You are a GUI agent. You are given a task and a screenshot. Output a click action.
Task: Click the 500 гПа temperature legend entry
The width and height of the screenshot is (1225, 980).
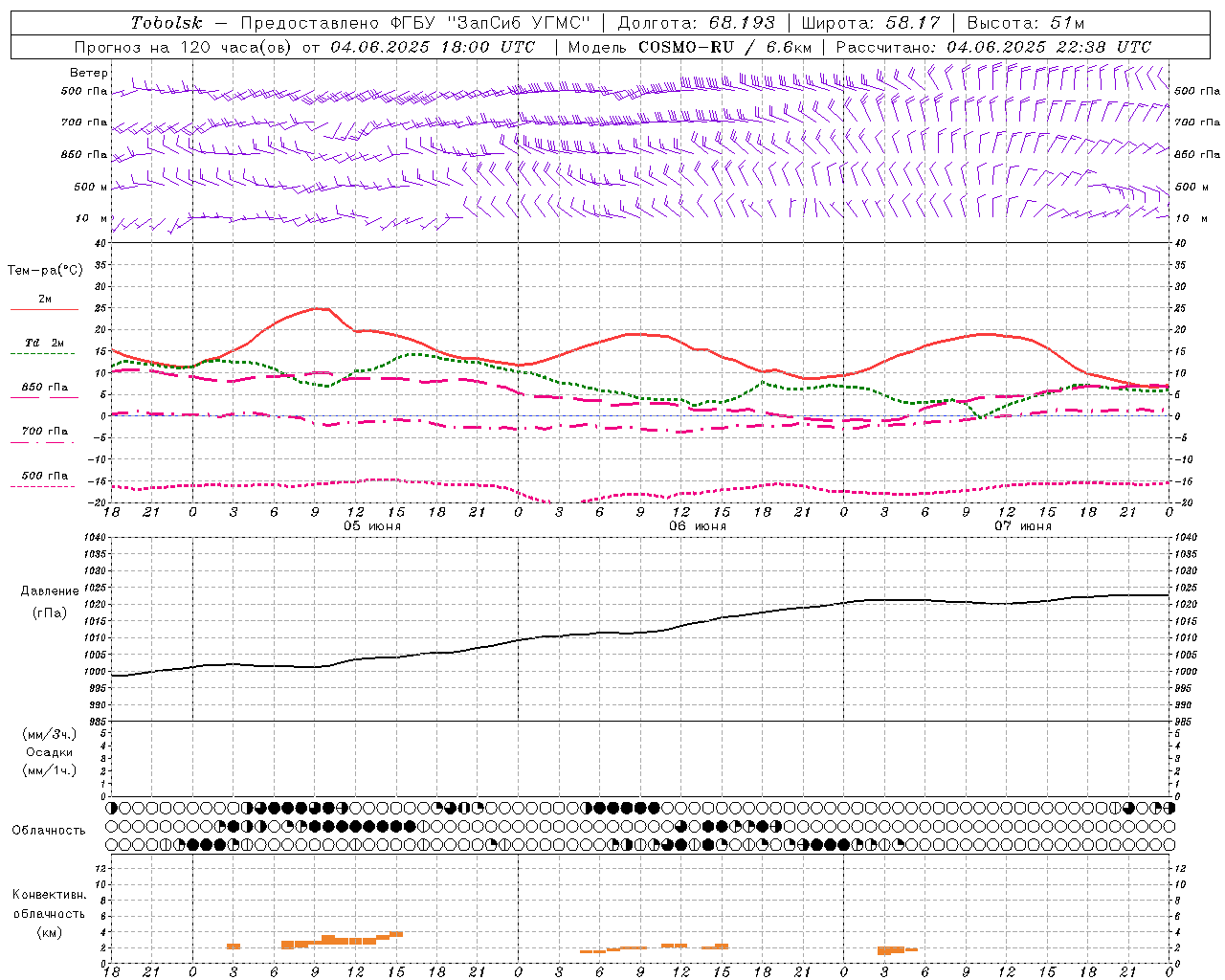(x=45, y=476)
